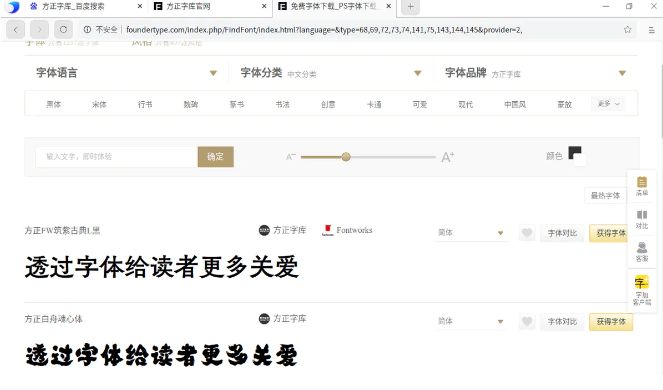Select the 宋体 category
Screen dimensions: 663x390
99,104
